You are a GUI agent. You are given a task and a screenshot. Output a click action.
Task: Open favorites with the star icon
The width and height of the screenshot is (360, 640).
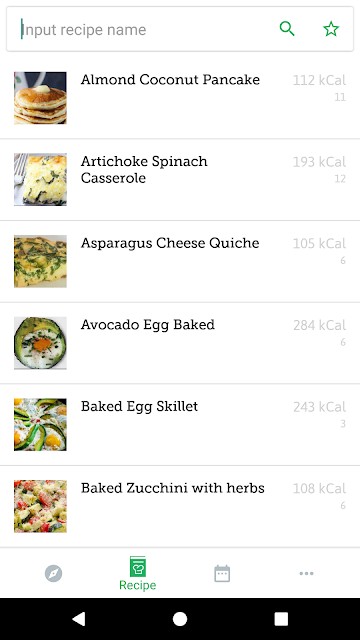331,29
